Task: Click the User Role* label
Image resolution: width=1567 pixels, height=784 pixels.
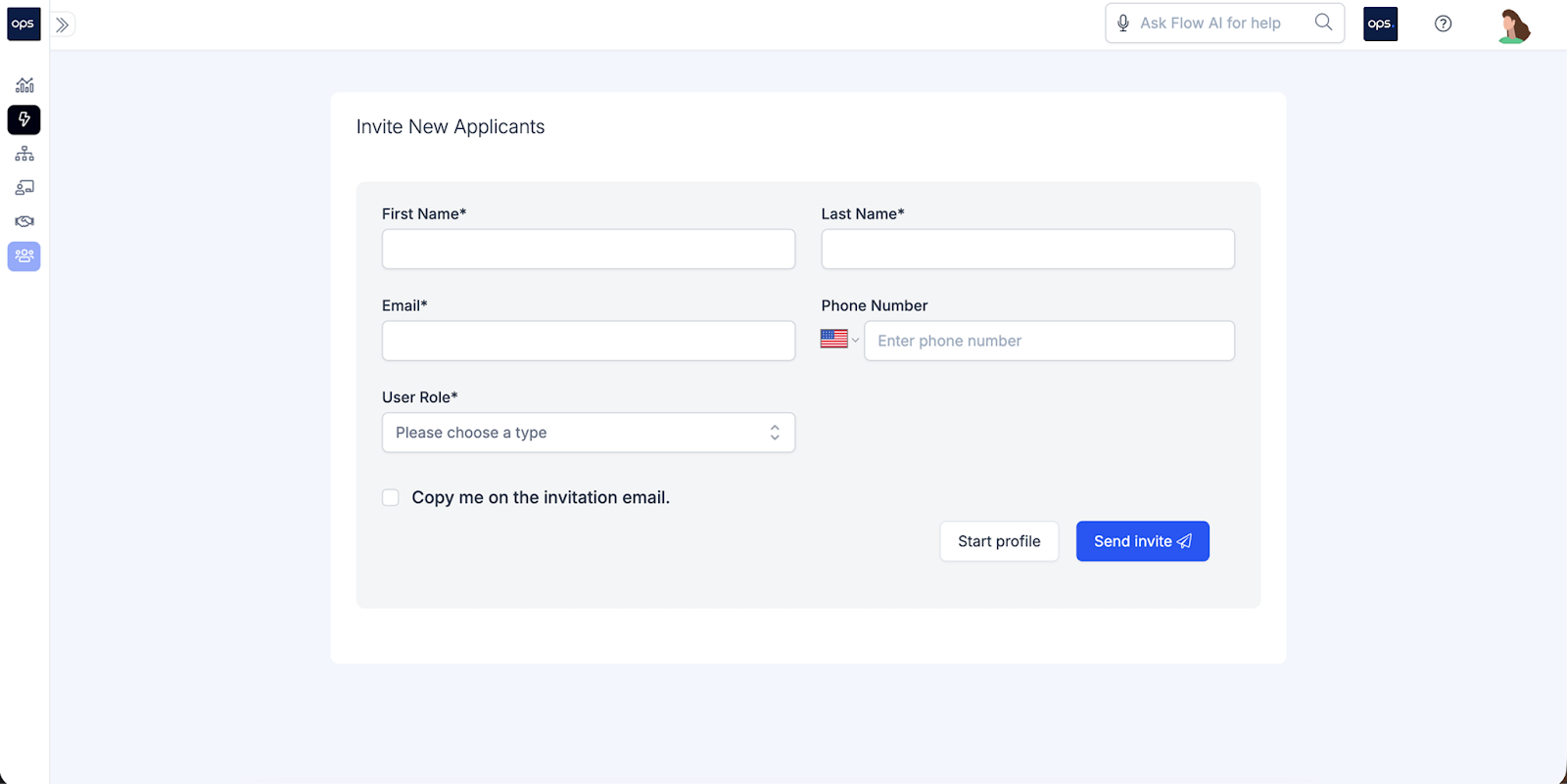Action: click(420, 397)
